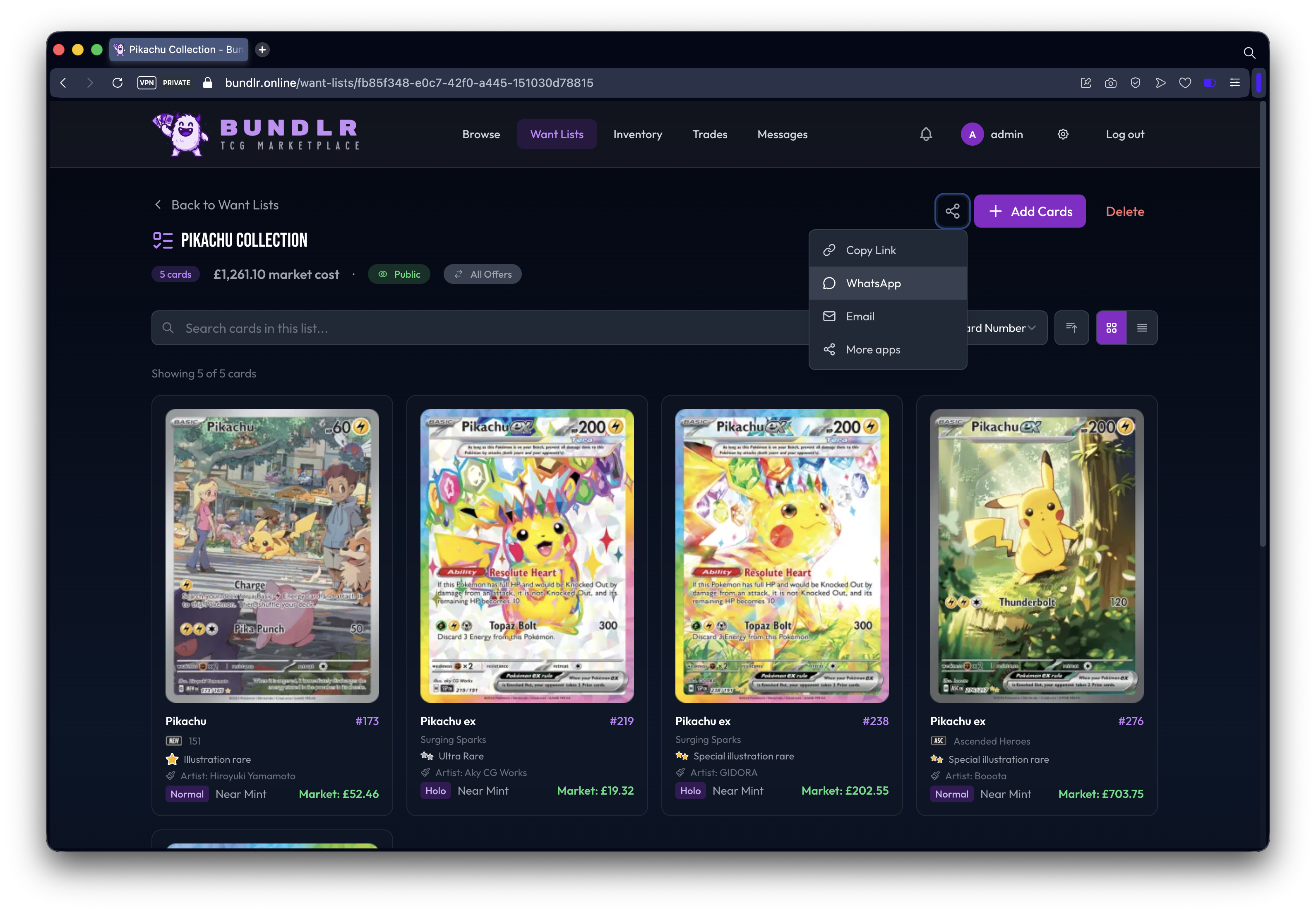Delete the want list
This screenshot has height=913, width=1316.
coord(1124,211)
